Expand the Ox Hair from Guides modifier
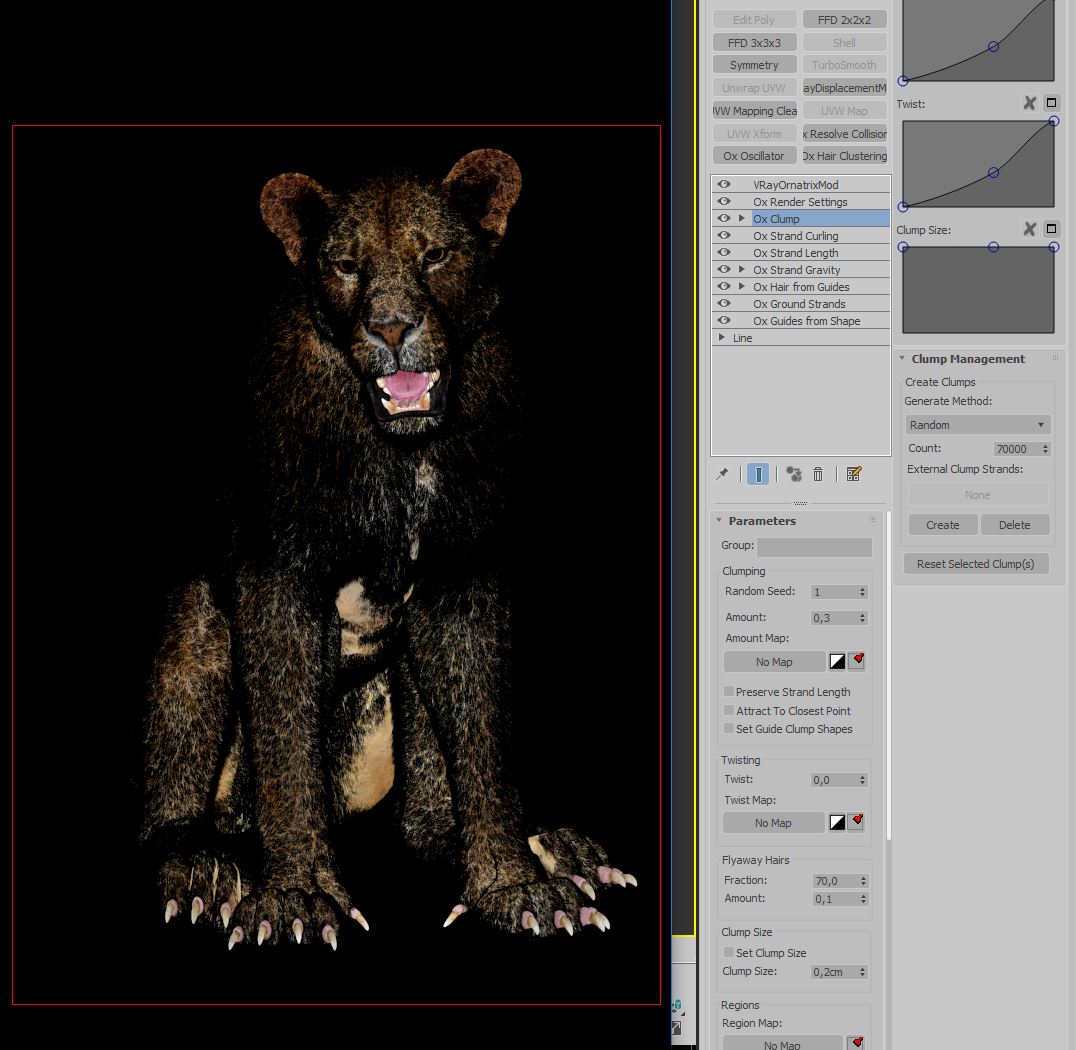This screenshot has height=1050, width=1076. (x=741, y=287)
